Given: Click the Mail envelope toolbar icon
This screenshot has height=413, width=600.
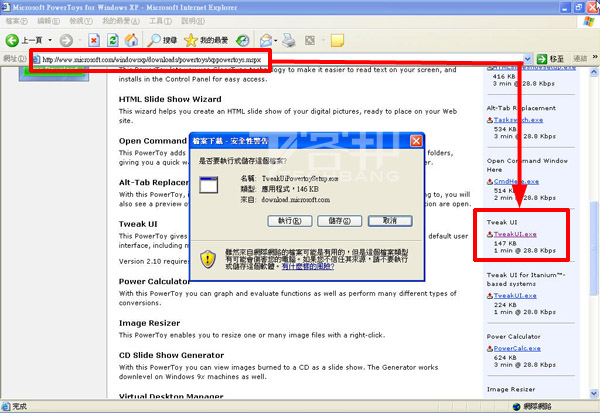Looking at the screenshot, I should [266, 40].
